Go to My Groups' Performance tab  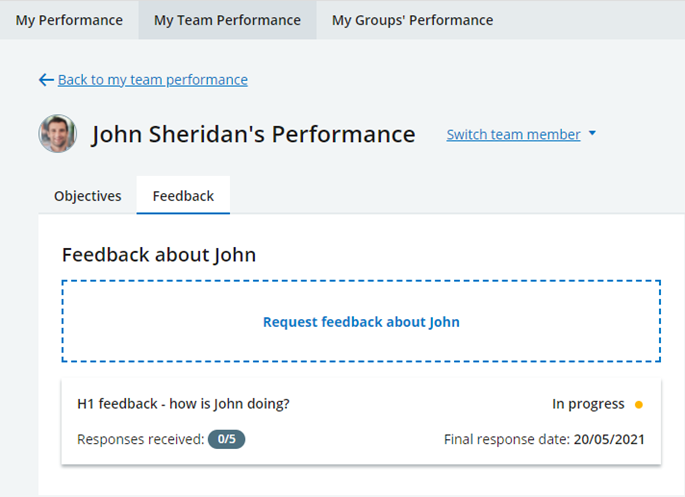(412, 20)
